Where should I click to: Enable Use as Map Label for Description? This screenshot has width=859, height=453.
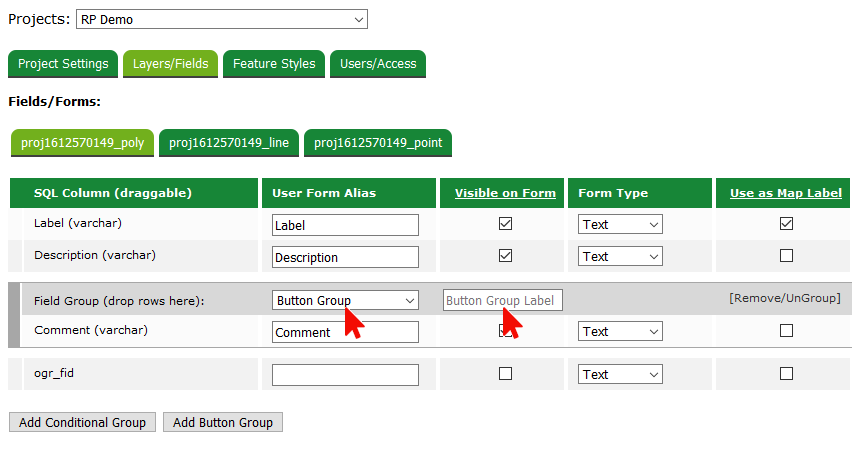(x=786, y=256)
